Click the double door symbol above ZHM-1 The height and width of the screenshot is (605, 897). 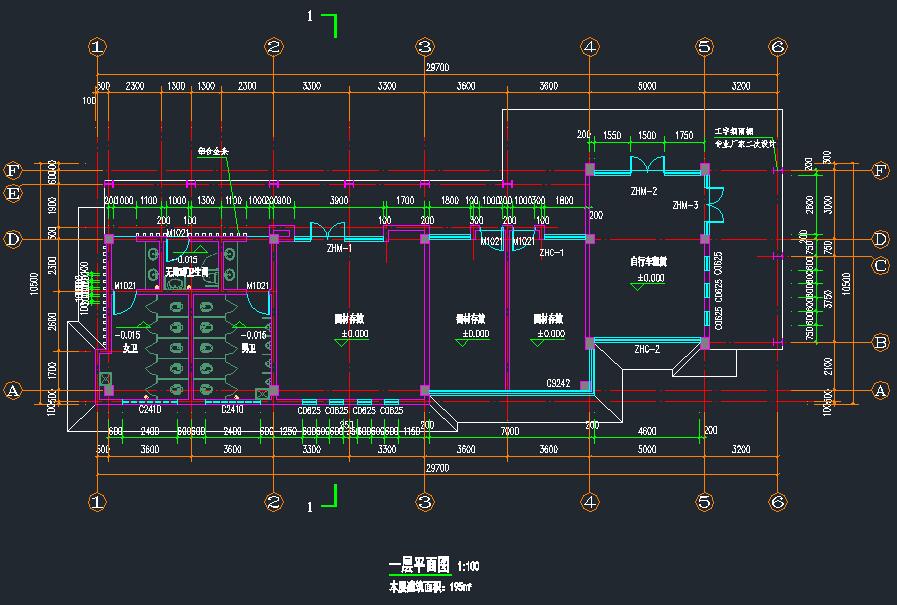(x=328, y=231)
